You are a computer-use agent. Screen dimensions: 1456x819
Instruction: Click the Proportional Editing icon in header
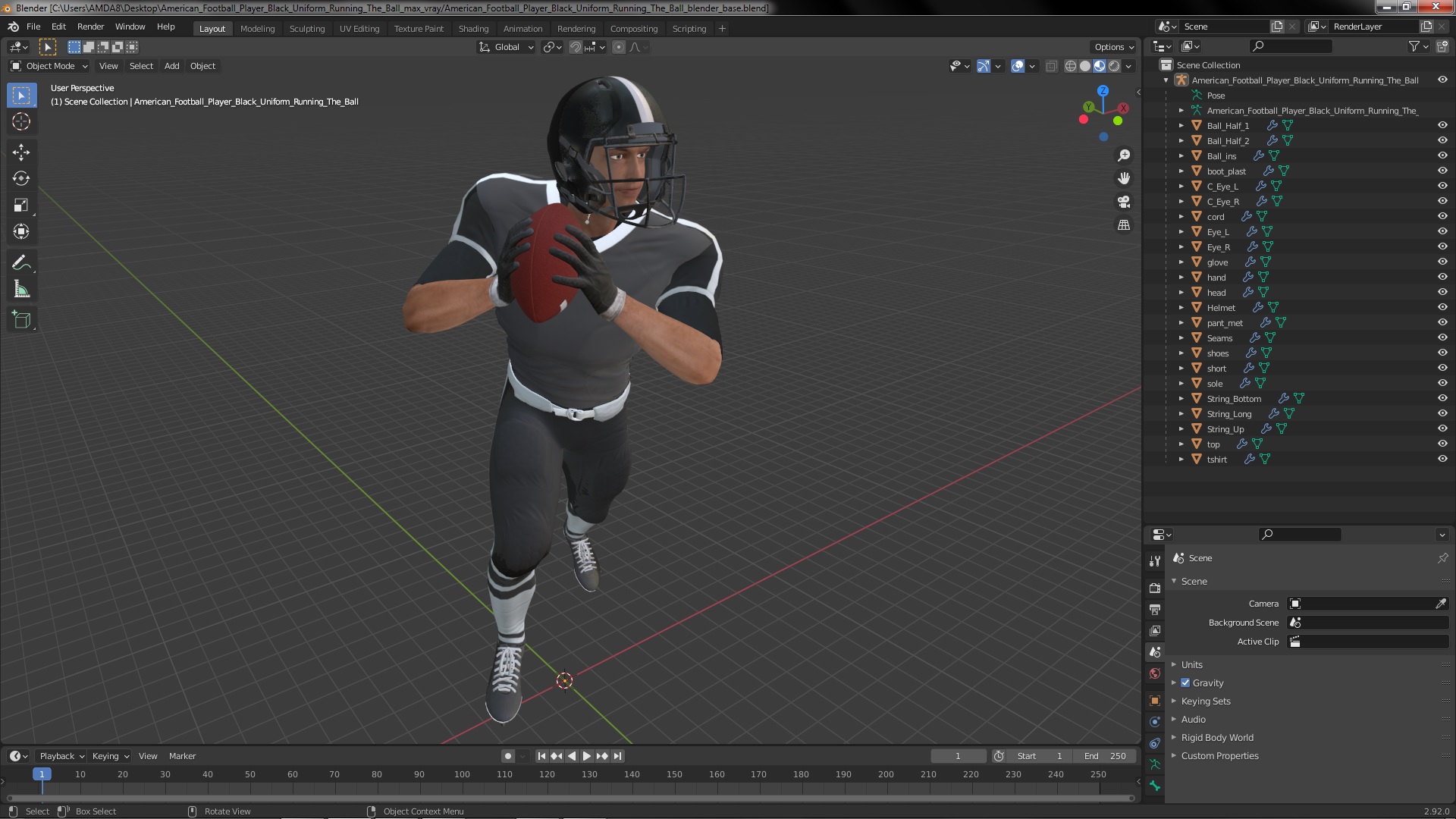coord(618,47)
